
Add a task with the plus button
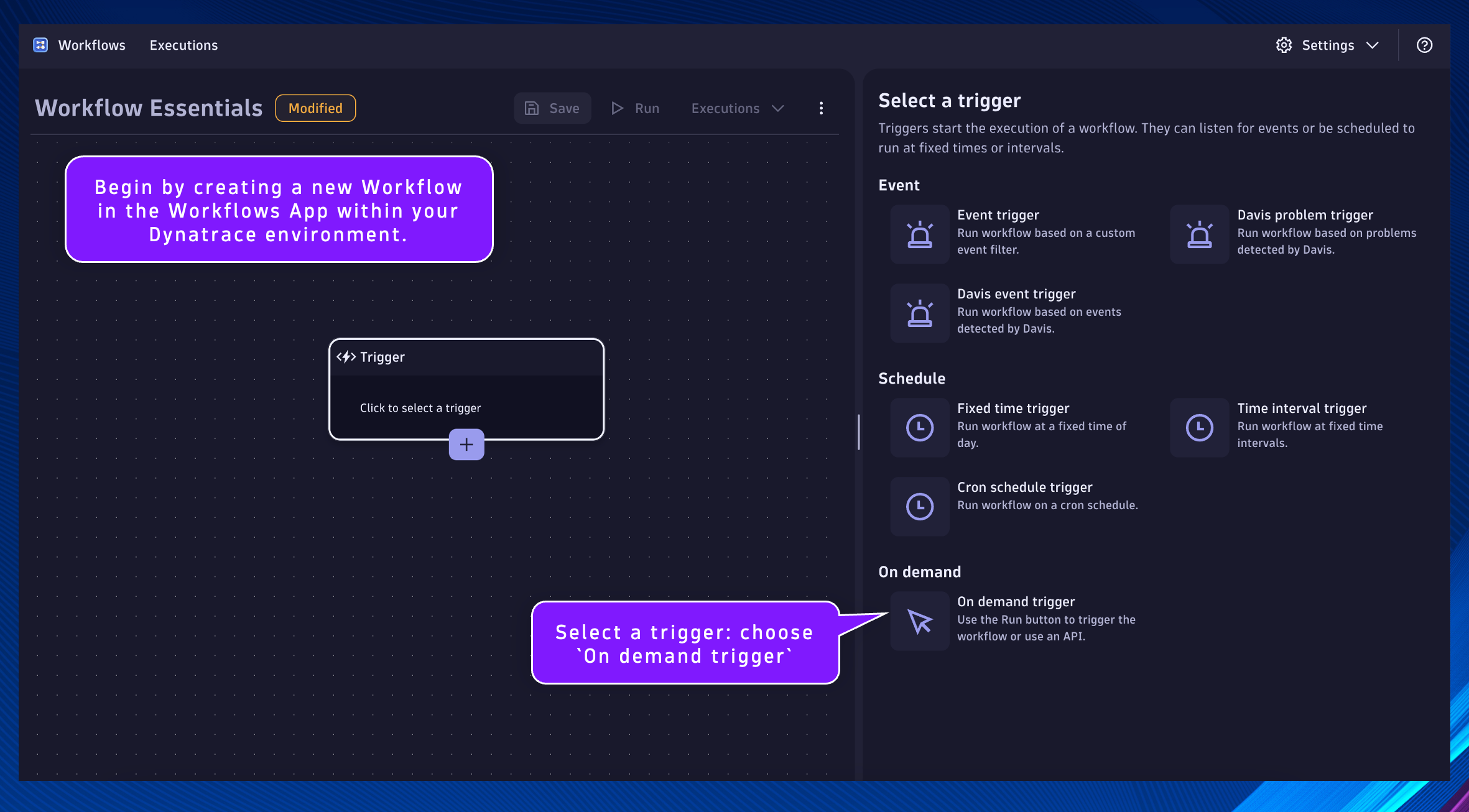[466, 445]
